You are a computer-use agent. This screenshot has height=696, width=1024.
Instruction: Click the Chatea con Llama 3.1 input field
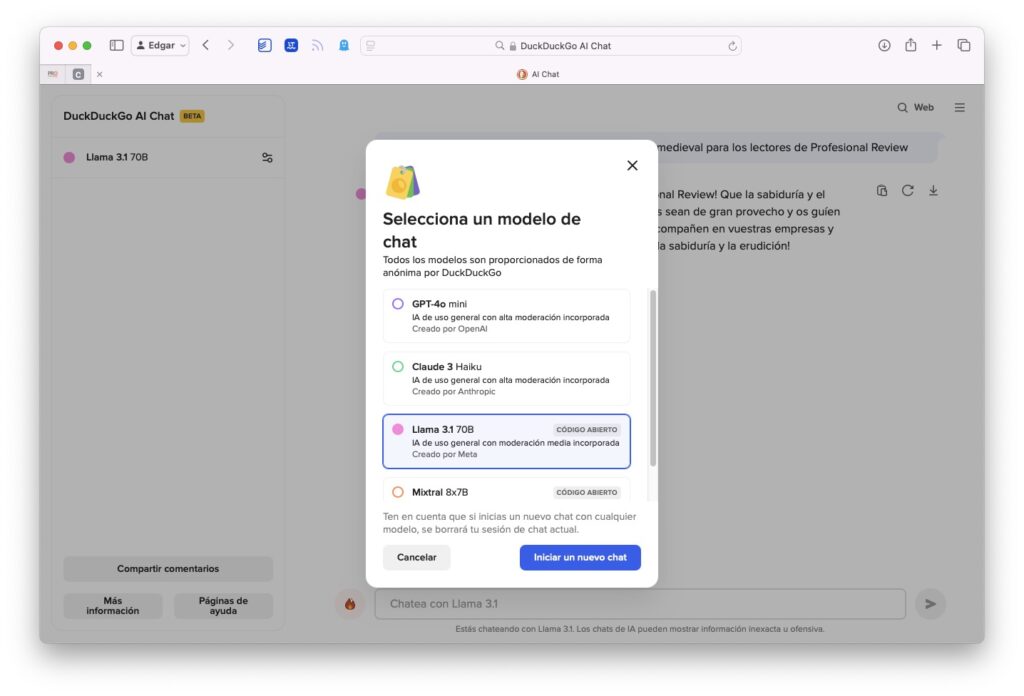[640, 604]
